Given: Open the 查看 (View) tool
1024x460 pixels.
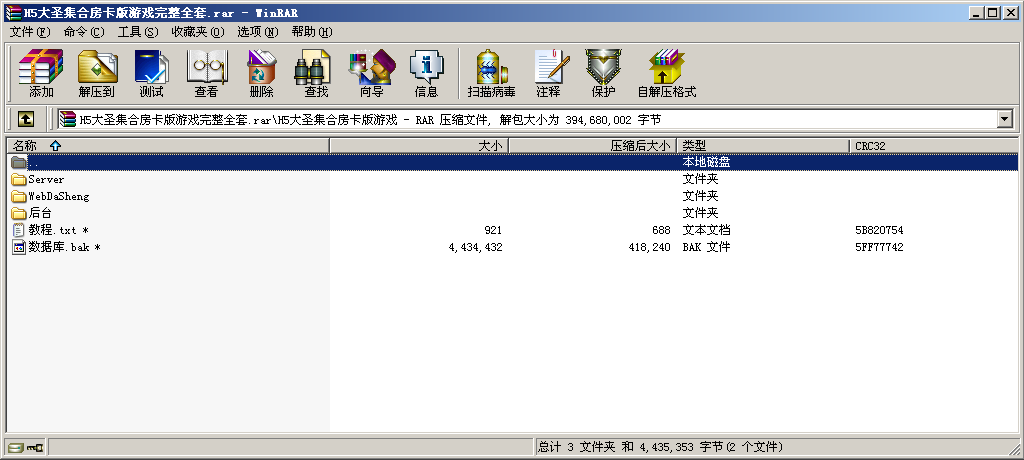Looking at the screenshot, I should pos(206,73).
